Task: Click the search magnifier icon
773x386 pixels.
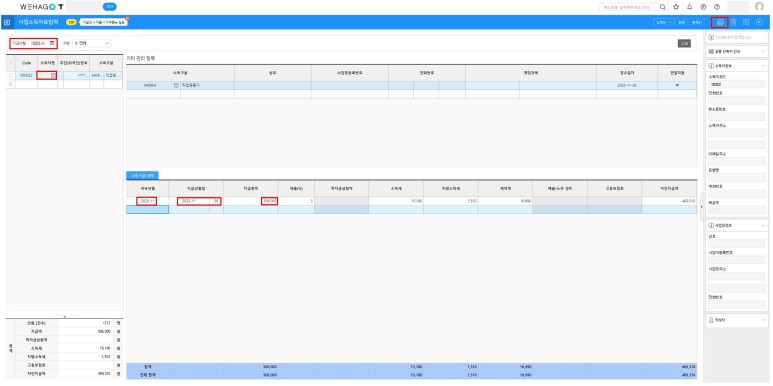Action: point(663,7)
